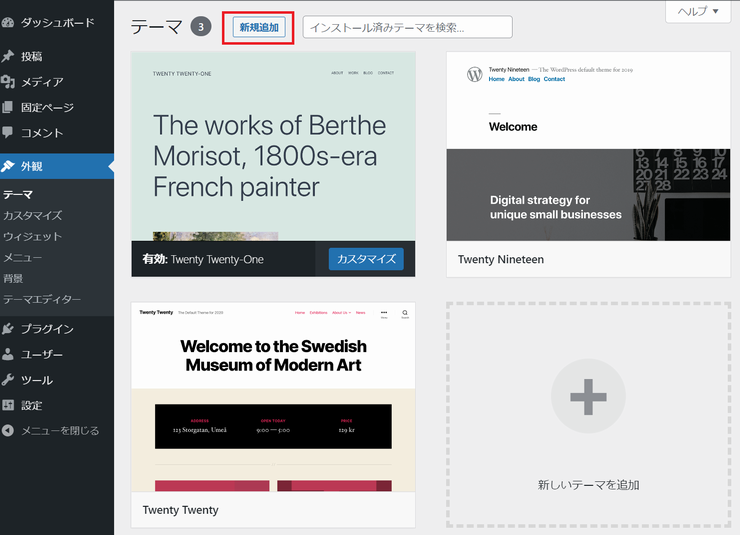Click 有効: Twenty Twenty-One label
The height and width of the screenshot is (535, 740).
pos(203,259)
